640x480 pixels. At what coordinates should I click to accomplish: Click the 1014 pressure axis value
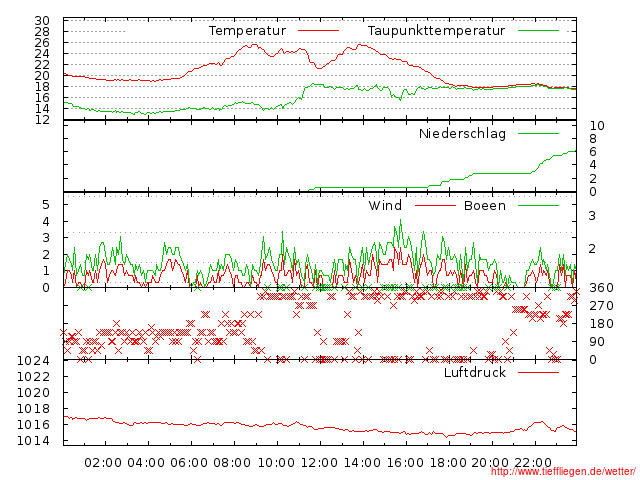point(33,441)
